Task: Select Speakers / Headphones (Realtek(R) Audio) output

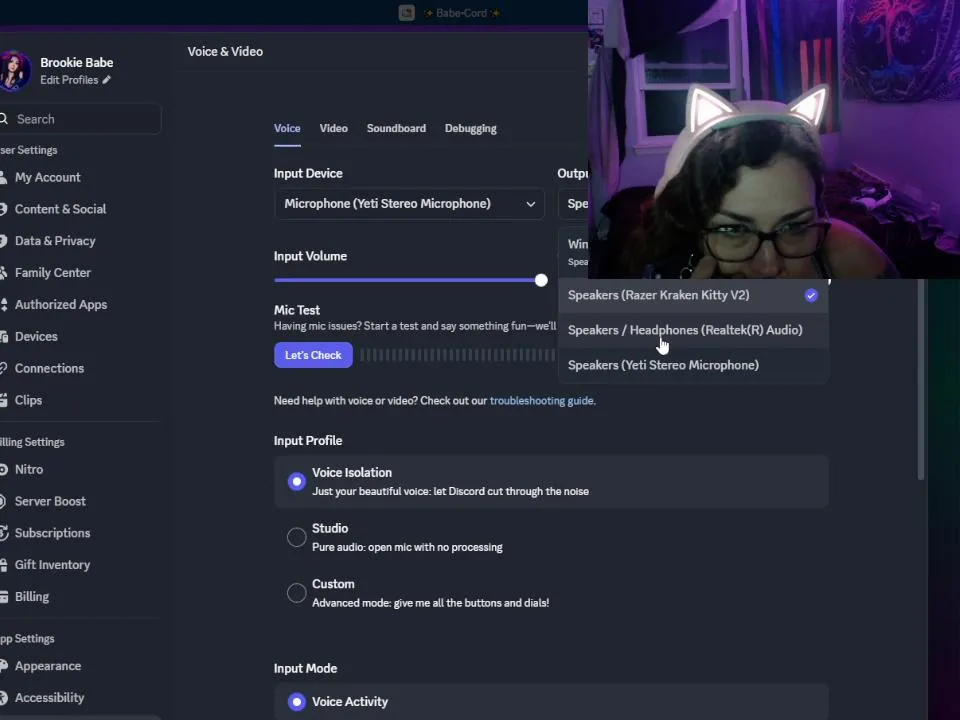Action: (693, 330)
